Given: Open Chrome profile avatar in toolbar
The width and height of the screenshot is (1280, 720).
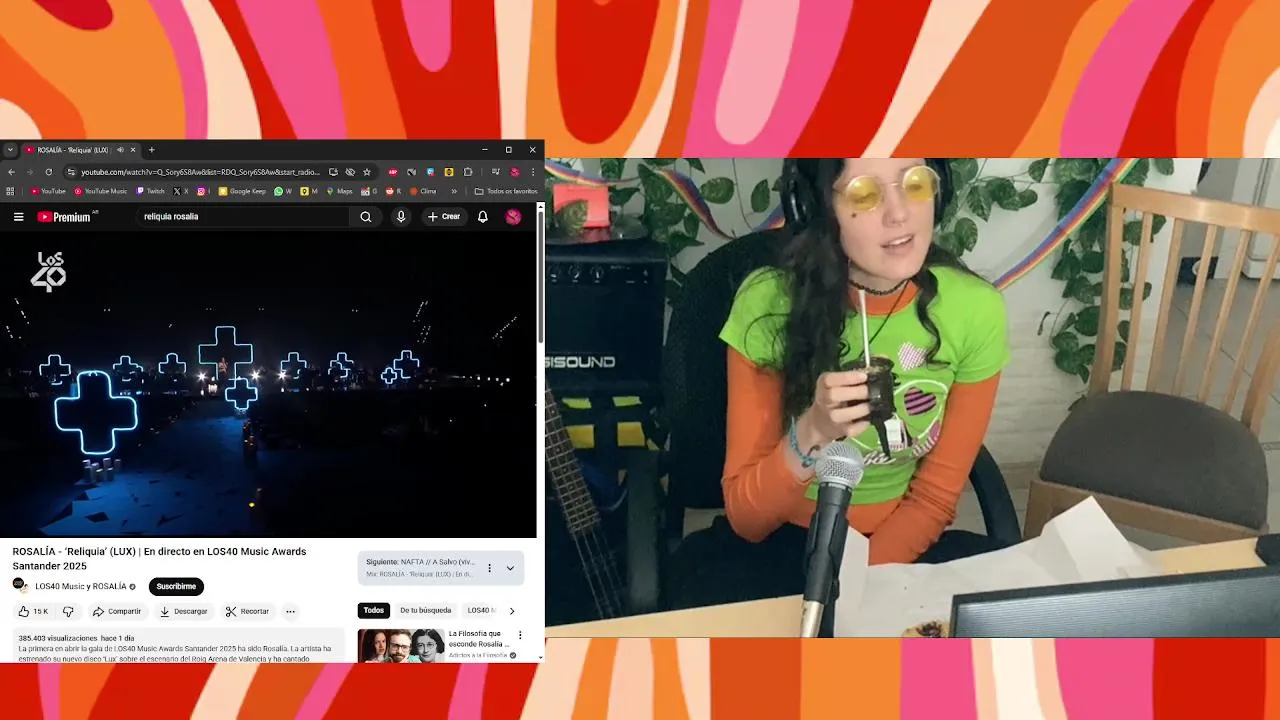Looking at the screenshot, I should click(515, 172).
